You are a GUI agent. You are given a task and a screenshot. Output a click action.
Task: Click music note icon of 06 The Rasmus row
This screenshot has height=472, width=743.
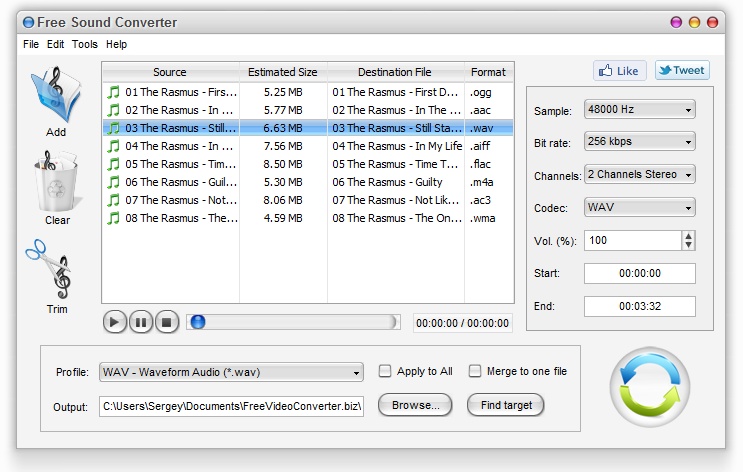(113, 182)
